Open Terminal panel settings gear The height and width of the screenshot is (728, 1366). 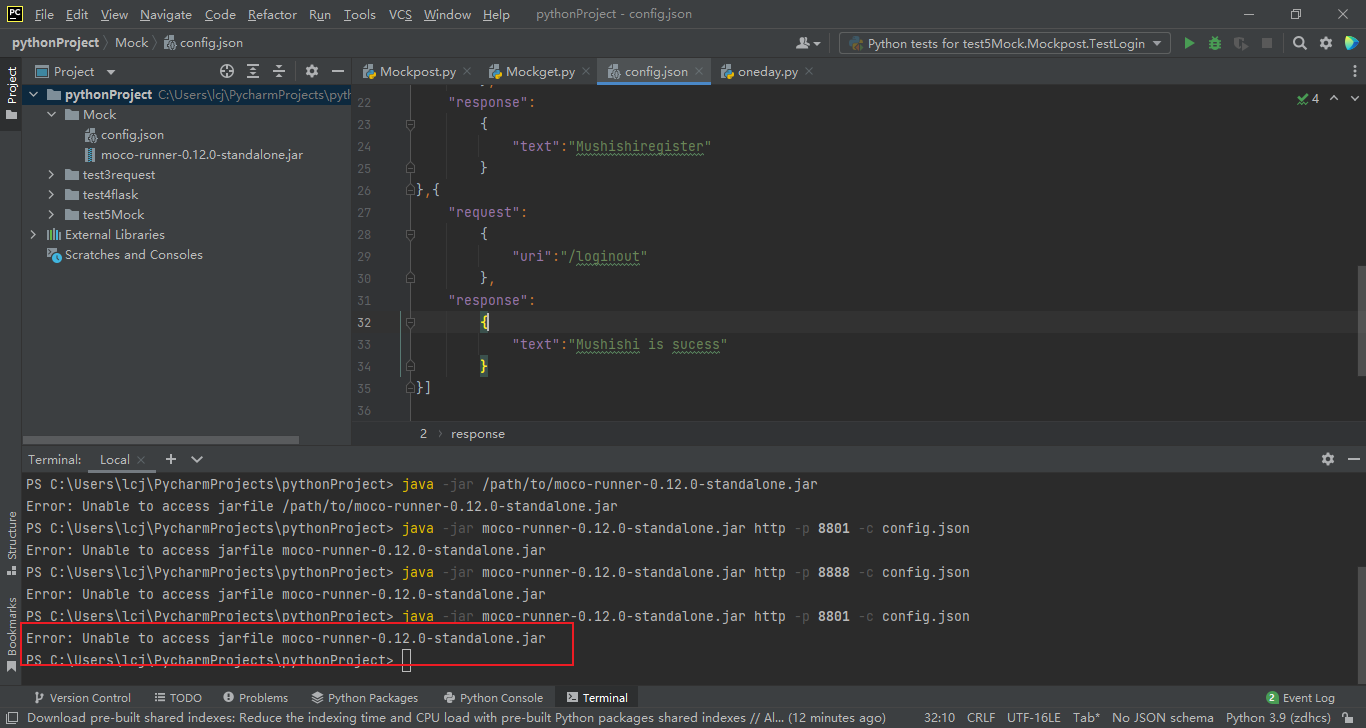(1328, 459)
